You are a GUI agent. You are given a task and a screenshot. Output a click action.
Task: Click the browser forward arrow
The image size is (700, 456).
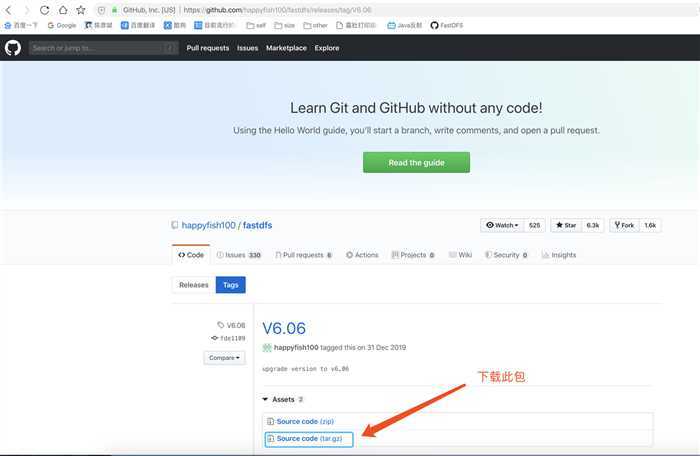[26, 10]
